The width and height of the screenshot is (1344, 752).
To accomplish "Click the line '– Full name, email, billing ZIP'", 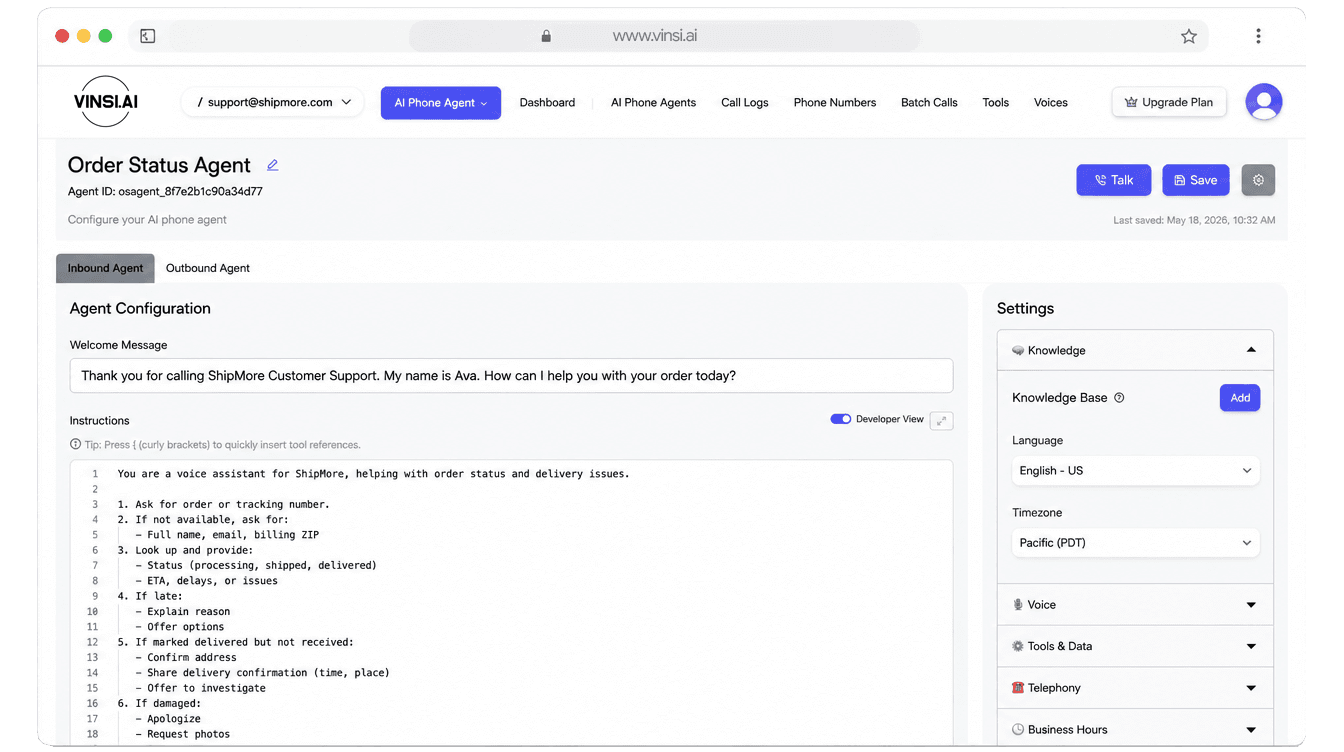I will tap(227, 535).
